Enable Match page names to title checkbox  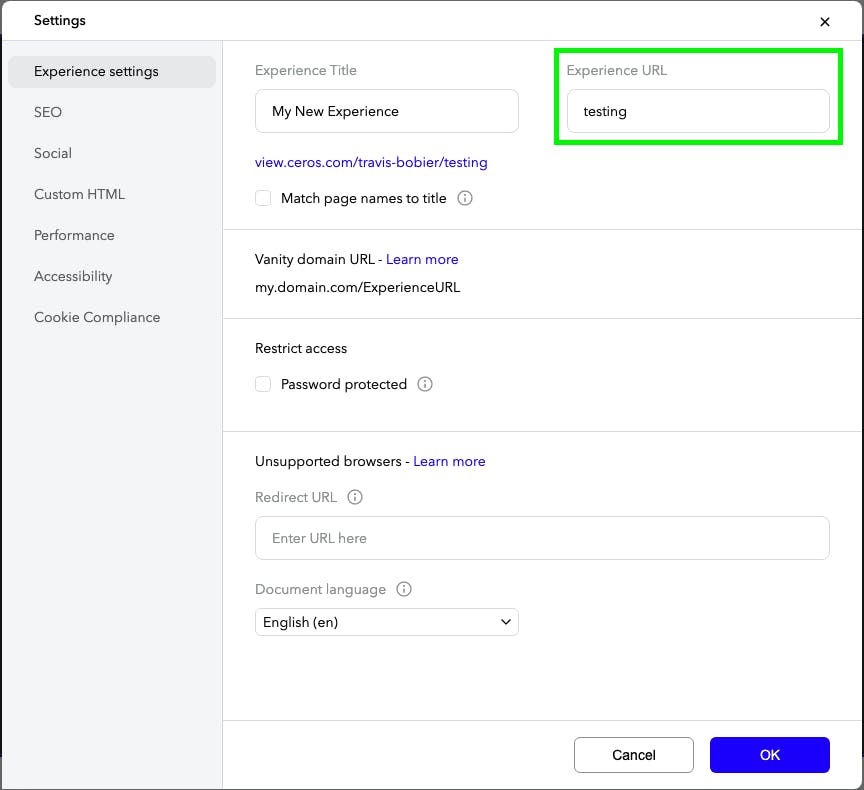(263, 198)
